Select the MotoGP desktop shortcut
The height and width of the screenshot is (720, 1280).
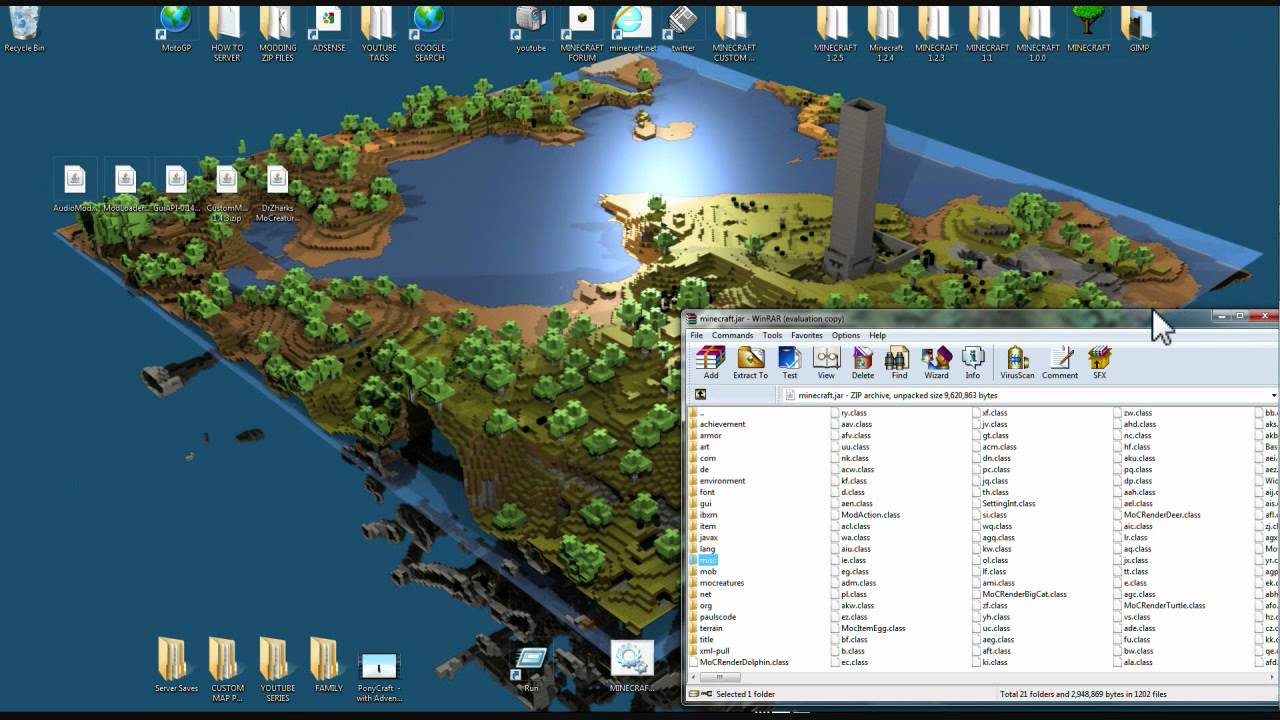(x=176, y=29)
